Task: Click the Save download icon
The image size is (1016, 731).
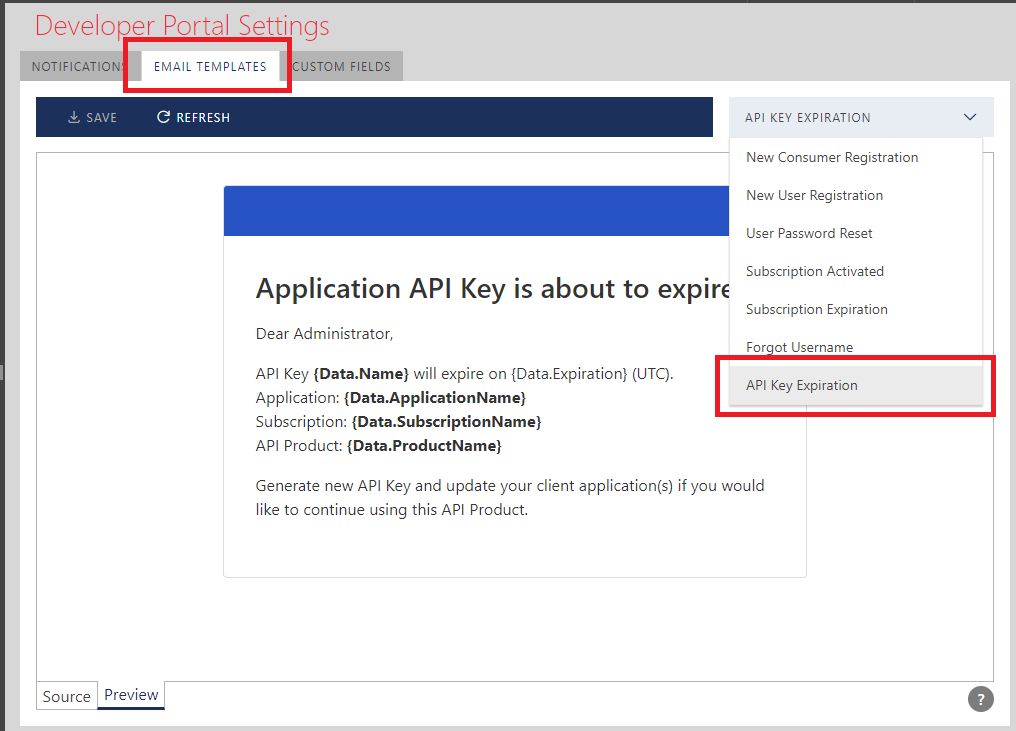Action: 74,118
